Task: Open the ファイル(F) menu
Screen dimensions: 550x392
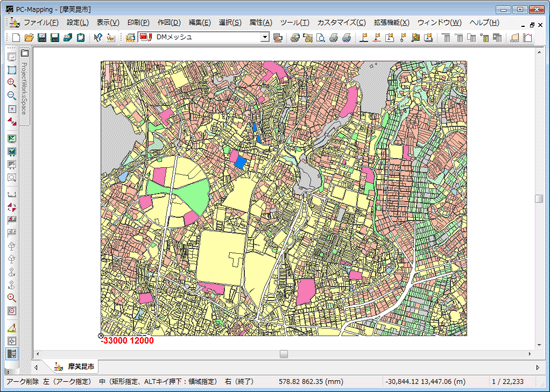Action: click(41, 23)
